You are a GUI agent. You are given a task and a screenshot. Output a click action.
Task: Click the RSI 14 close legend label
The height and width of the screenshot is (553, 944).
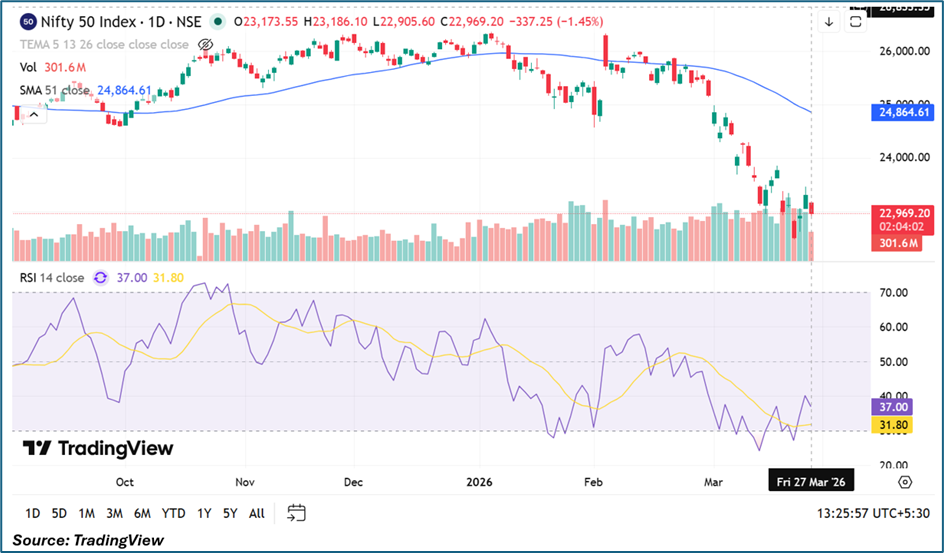(52, 278)
